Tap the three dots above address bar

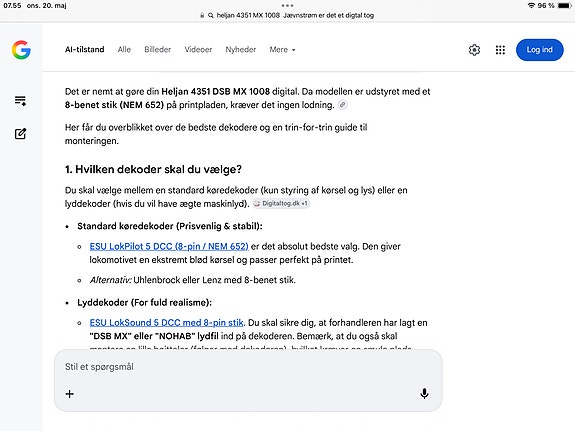click(288, 6)
